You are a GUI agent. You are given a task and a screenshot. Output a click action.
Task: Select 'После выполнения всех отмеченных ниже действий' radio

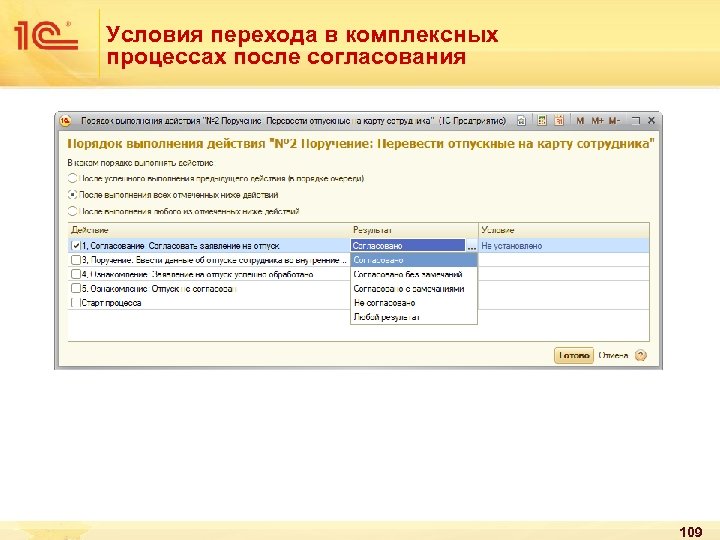pos(73,195)
